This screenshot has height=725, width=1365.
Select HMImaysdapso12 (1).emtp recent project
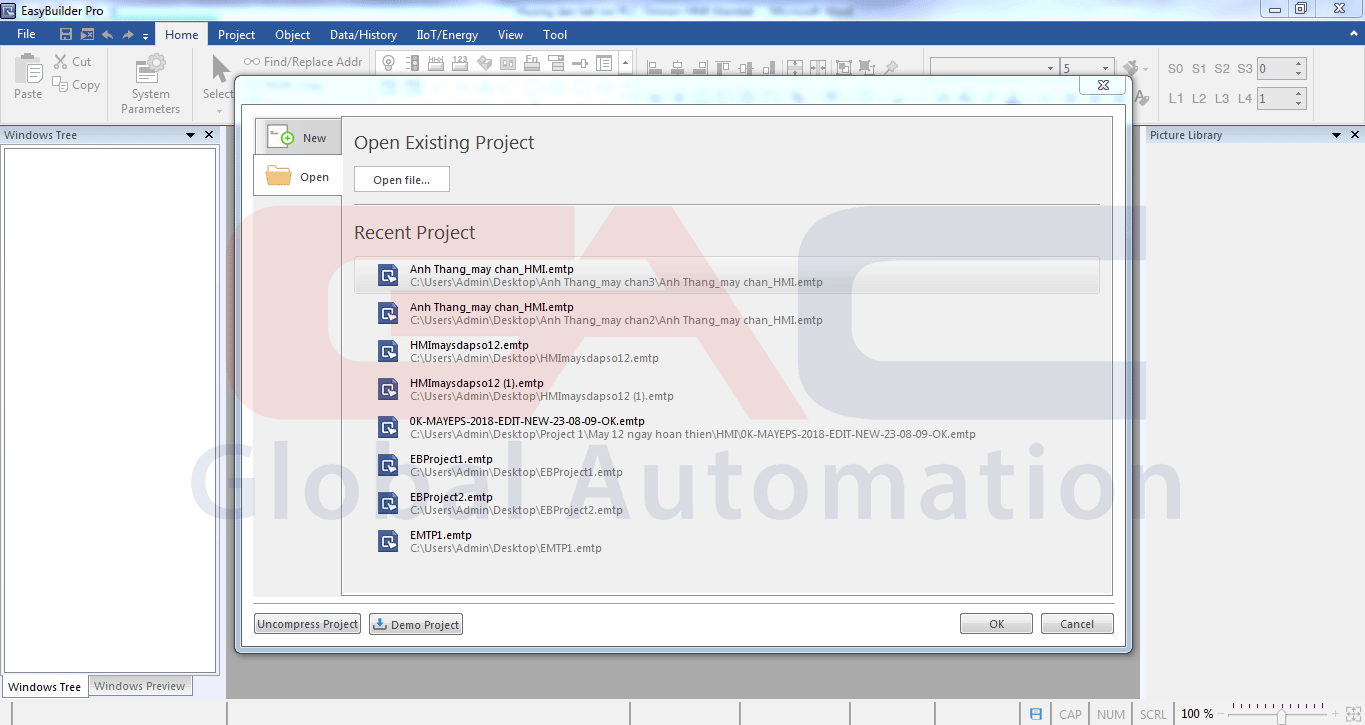click(727, 390)
